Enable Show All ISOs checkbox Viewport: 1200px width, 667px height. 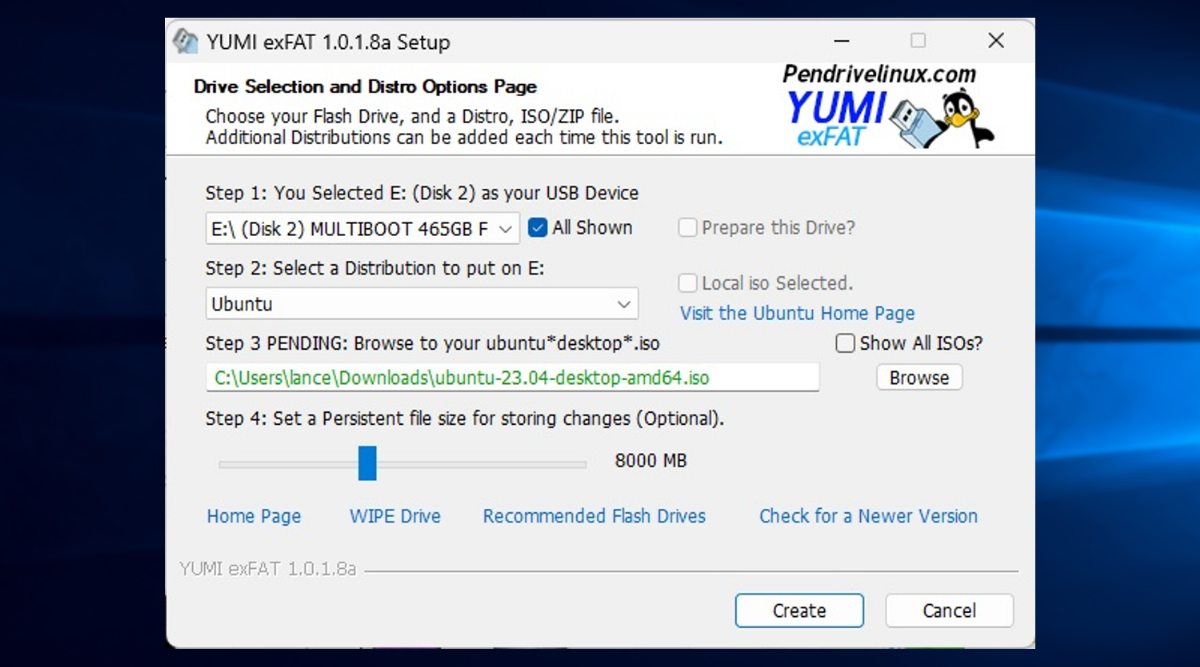click(x=845, y=343)
